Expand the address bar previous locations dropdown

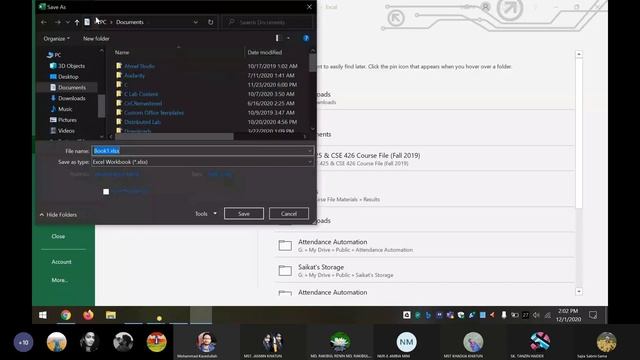[x=196, y=22]
